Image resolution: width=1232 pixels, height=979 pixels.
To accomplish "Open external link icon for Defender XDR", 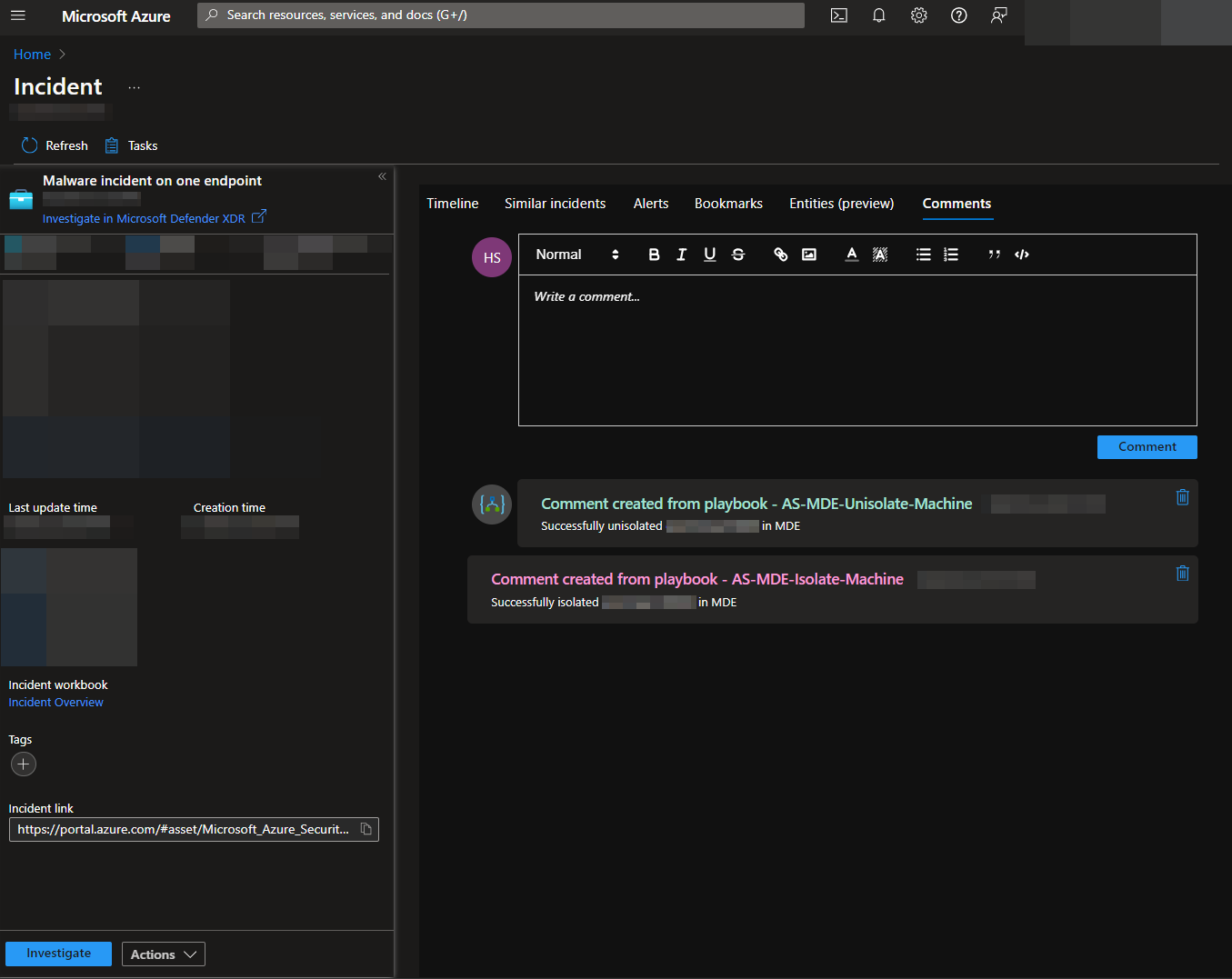I will pos(259,216).
